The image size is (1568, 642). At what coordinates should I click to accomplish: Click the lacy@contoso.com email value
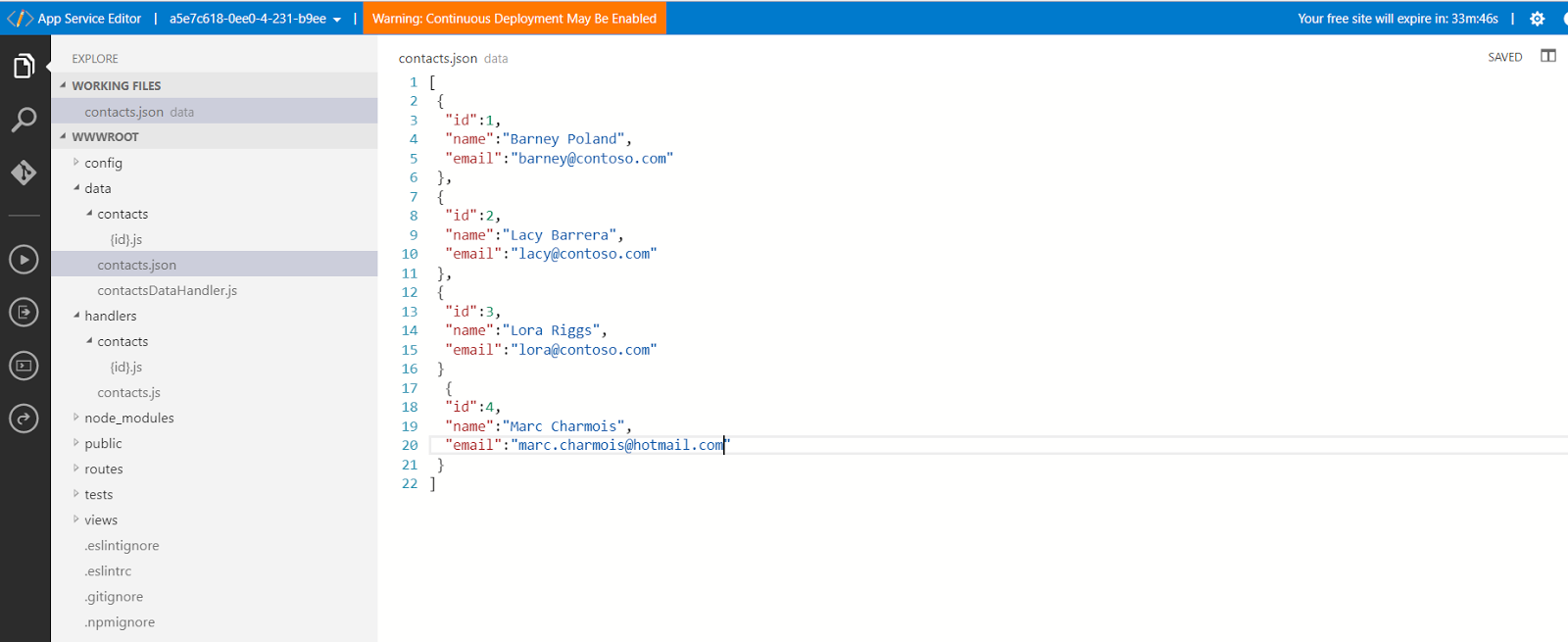(x=584, y=254)
